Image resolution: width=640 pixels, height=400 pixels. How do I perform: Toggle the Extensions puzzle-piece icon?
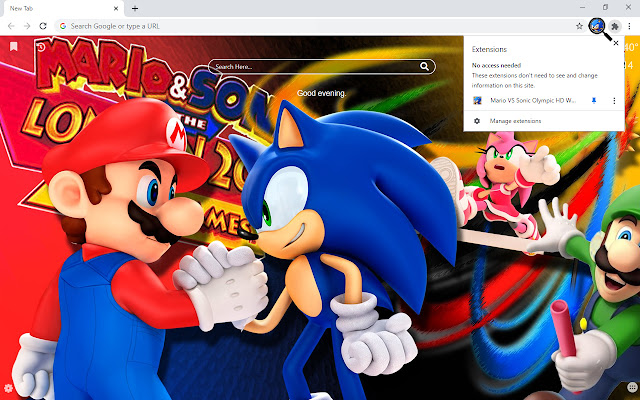coord(615,27)
